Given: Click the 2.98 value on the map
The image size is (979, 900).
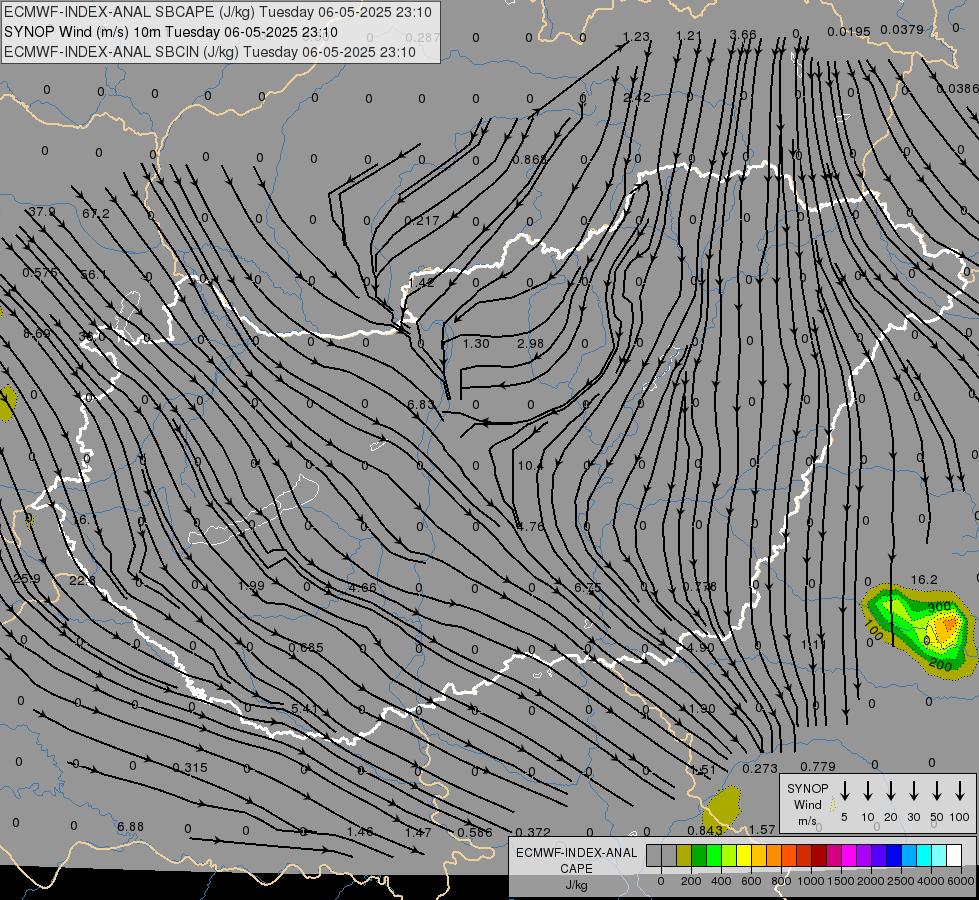Looking at the screenshot, I should pos(530,344).
